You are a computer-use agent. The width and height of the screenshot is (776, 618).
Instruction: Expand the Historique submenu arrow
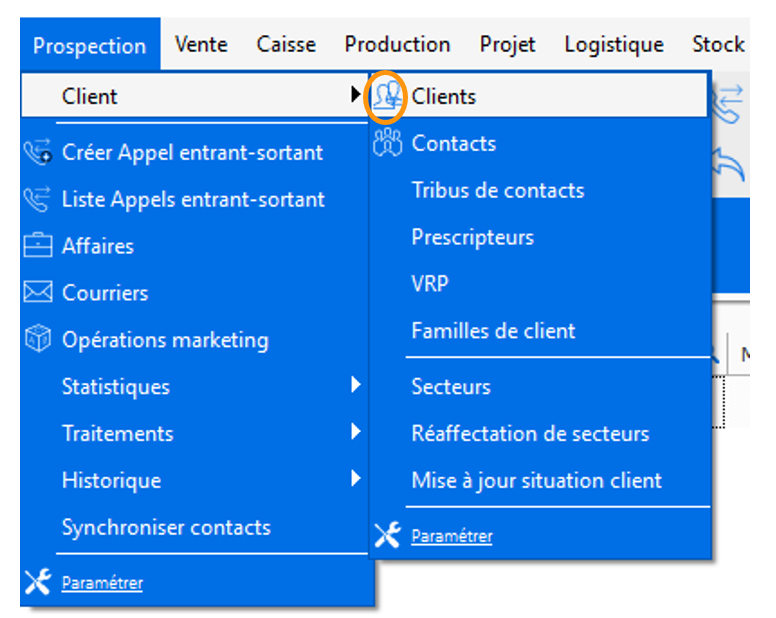point(355,480)
